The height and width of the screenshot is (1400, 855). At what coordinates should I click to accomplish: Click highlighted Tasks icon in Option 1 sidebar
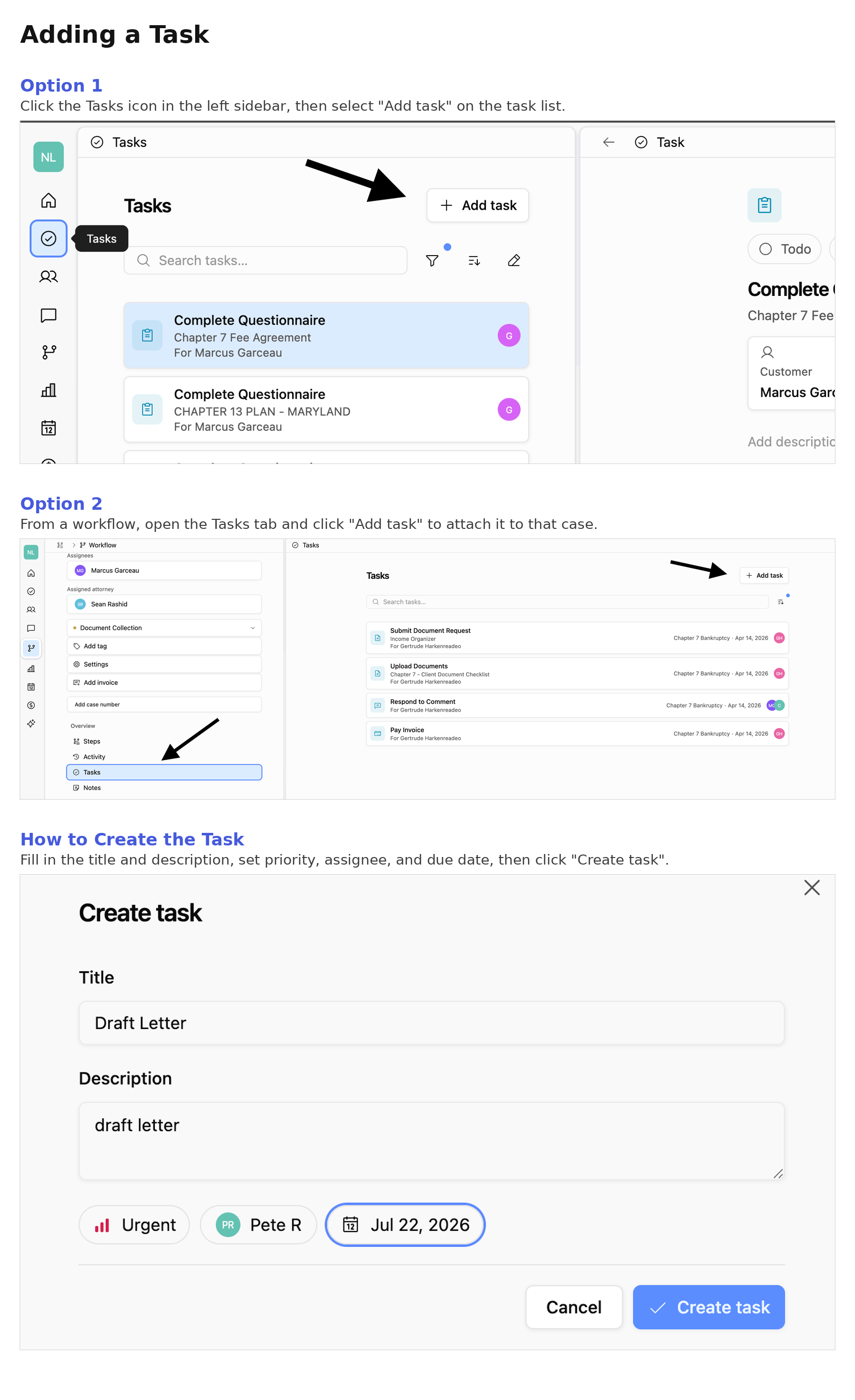tap(48, 239)
